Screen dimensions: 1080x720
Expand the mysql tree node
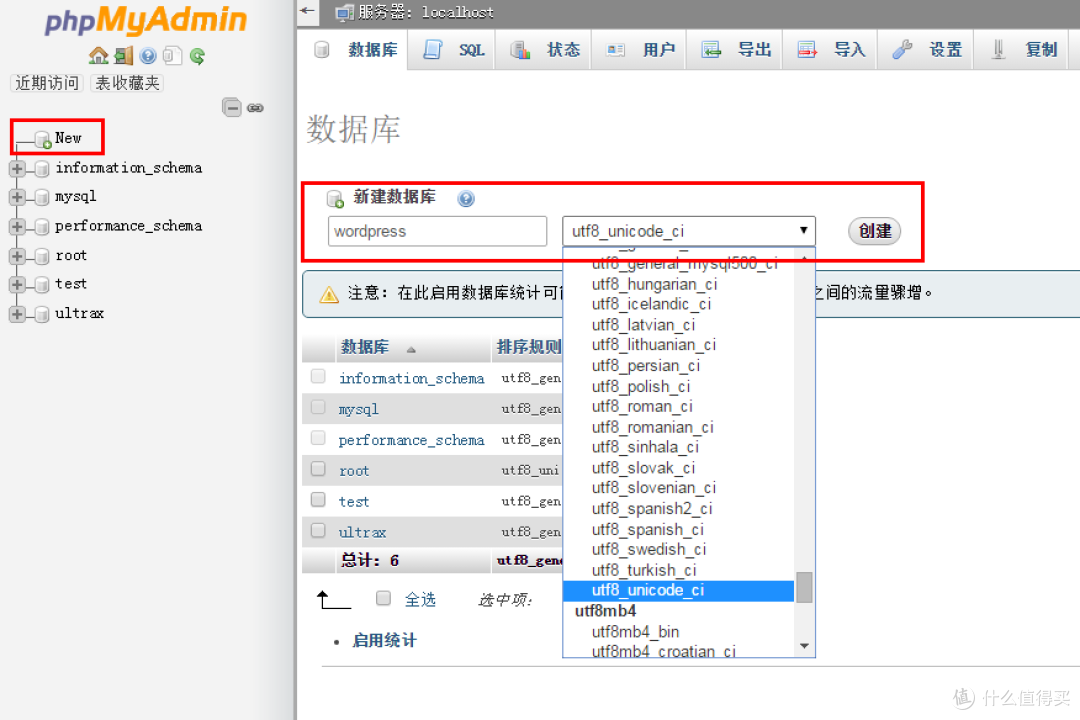pos(17,197)
